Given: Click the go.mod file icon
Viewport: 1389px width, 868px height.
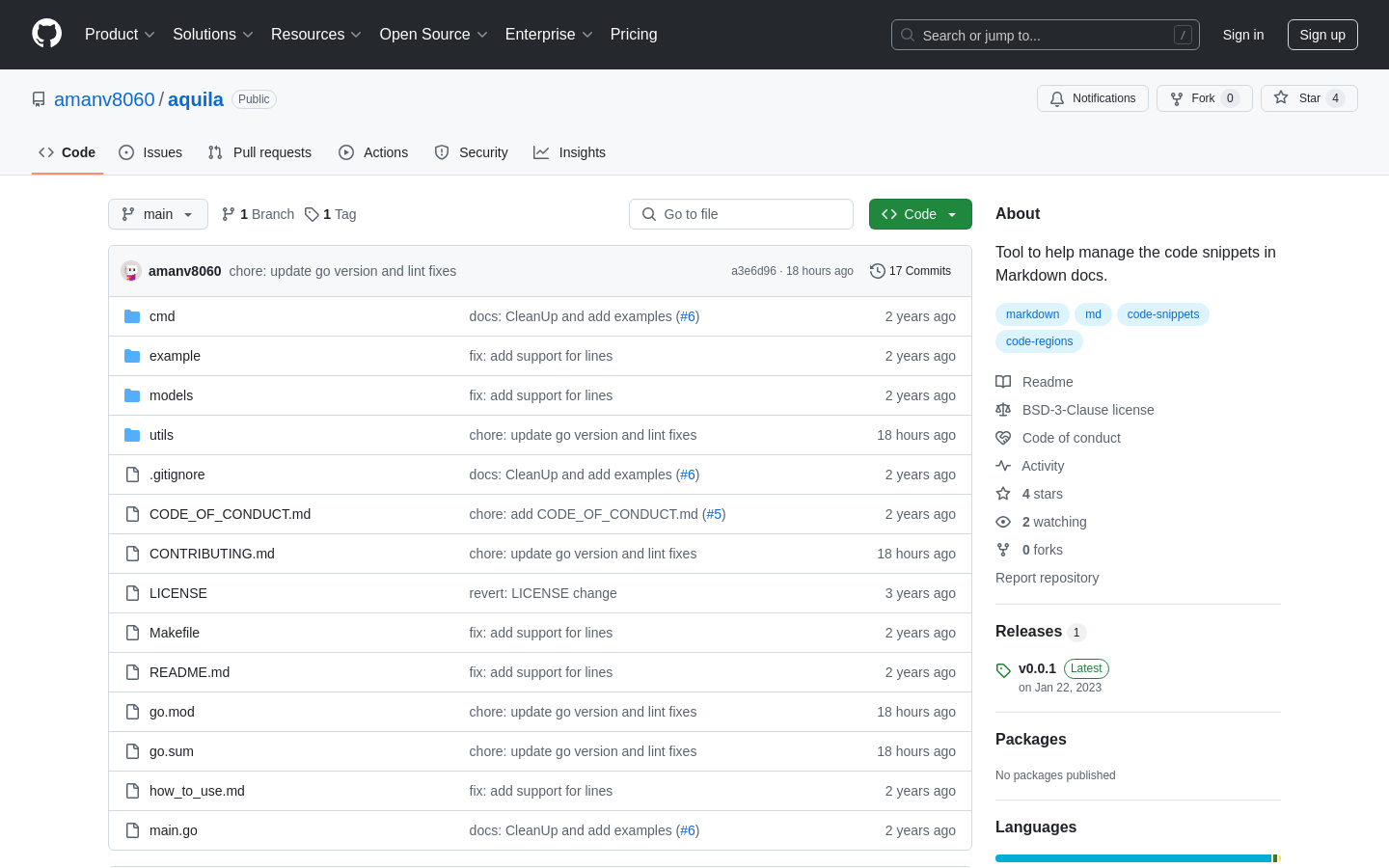Looking at the screenshot, I should (132, 712).
